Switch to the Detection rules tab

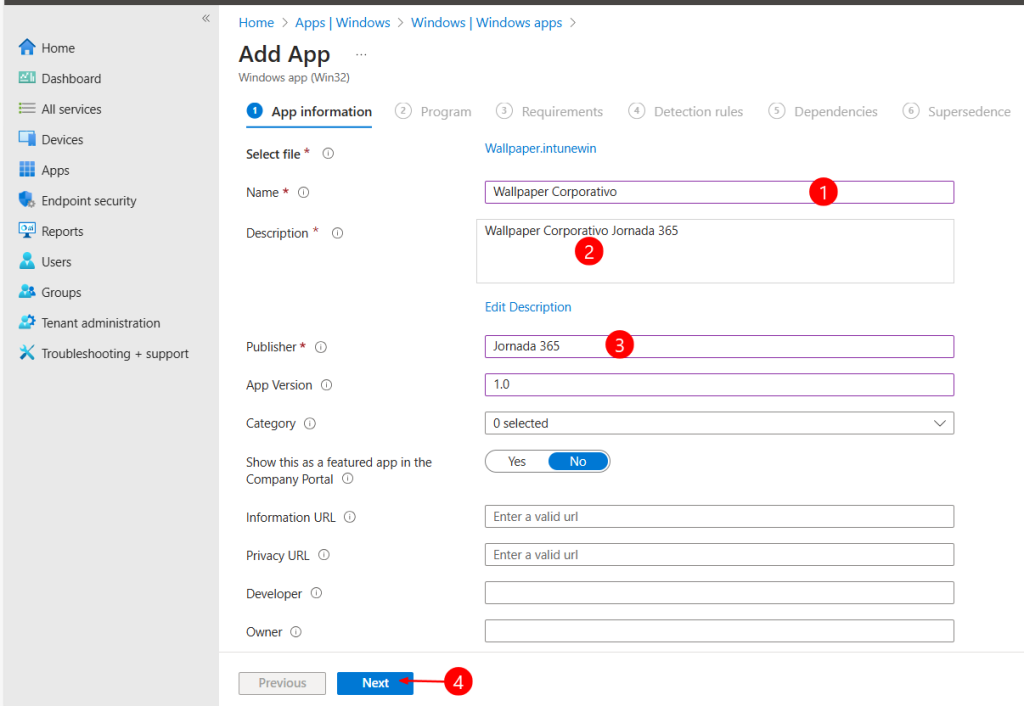(697, 111)
